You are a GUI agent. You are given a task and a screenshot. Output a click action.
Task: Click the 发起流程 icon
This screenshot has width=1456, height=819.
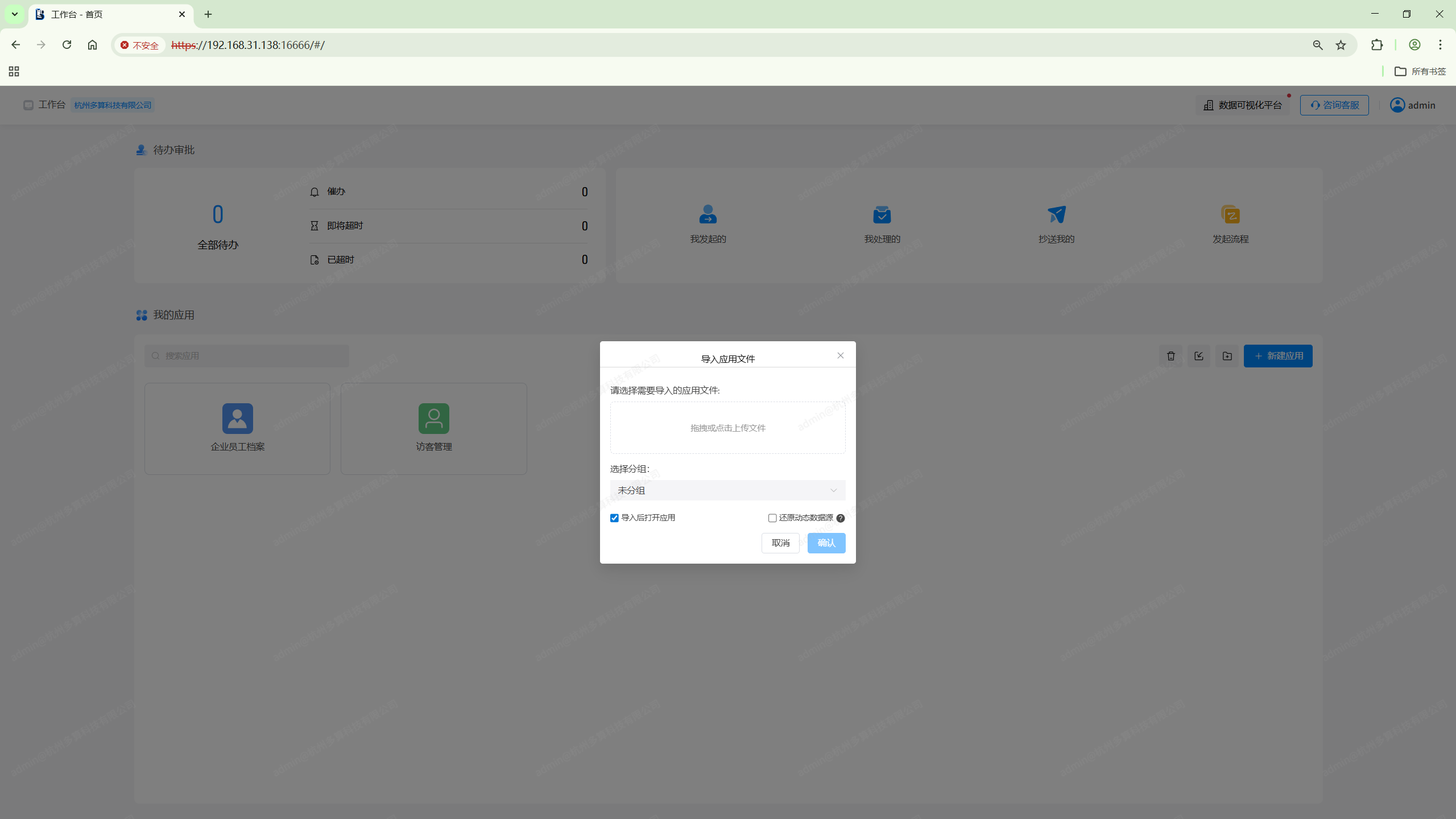point(1230,215)
